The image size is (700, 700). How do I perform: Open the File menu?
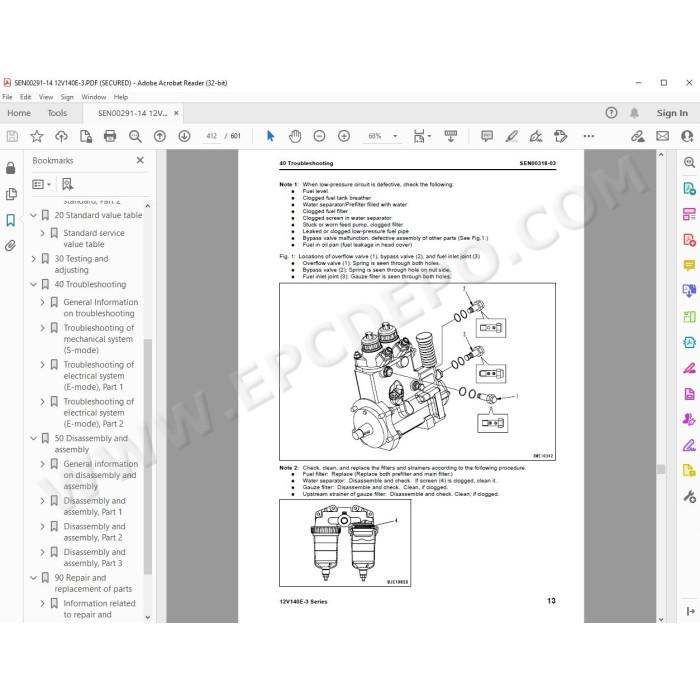tap(7, 97)
